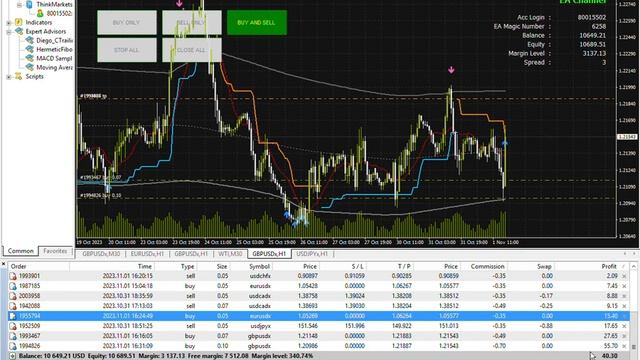This screenshot has width=640, height=360.
Task: Collapse the Expert Advisors tree node
Action: tap(9, 31)
